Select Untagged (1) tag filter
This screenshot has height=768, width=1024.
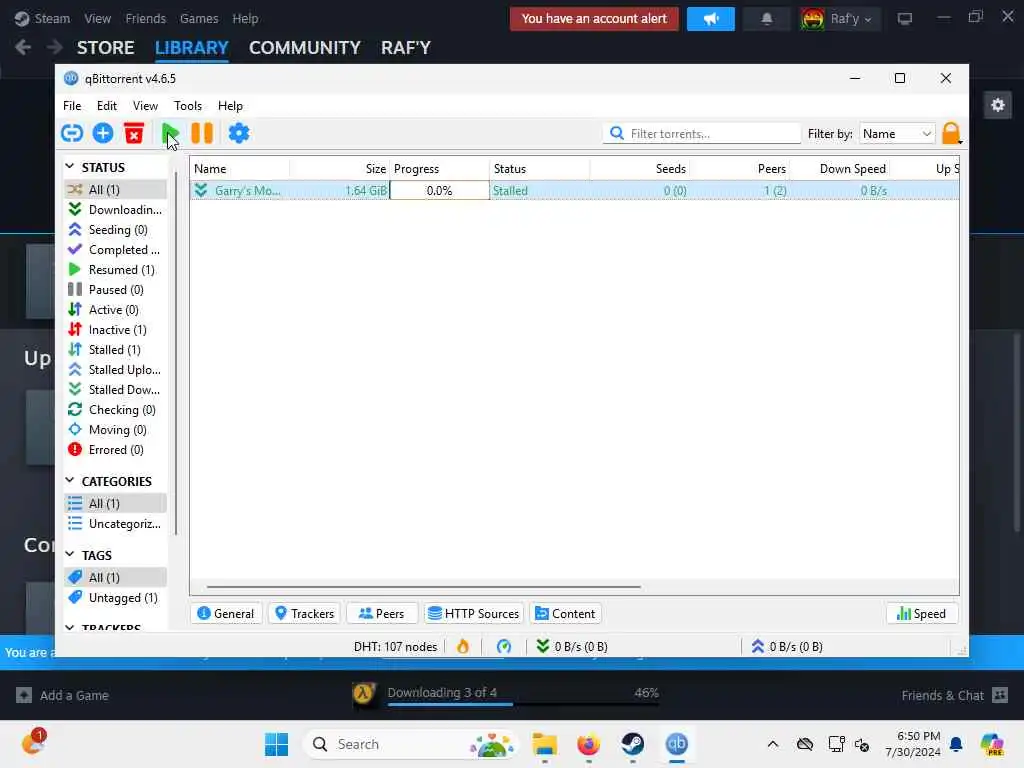point(116,598)
